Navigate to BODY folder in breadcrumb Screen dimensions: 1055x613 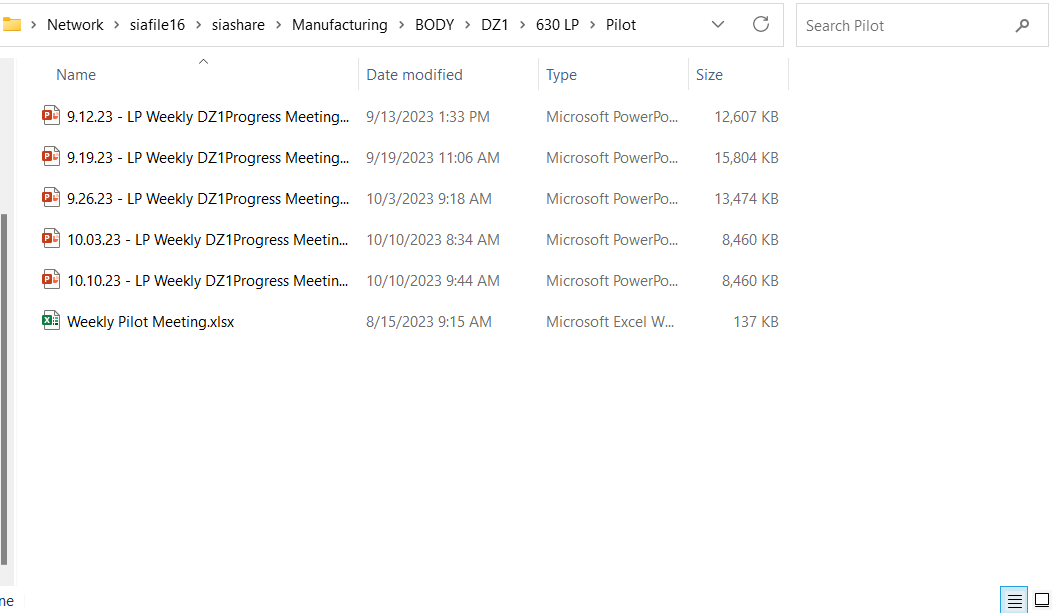434,25
